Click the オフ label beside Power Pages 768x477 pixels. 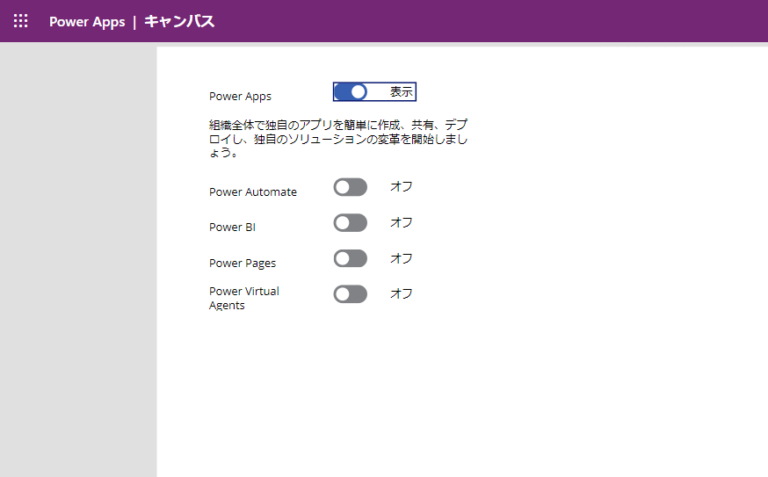[401, 258]
